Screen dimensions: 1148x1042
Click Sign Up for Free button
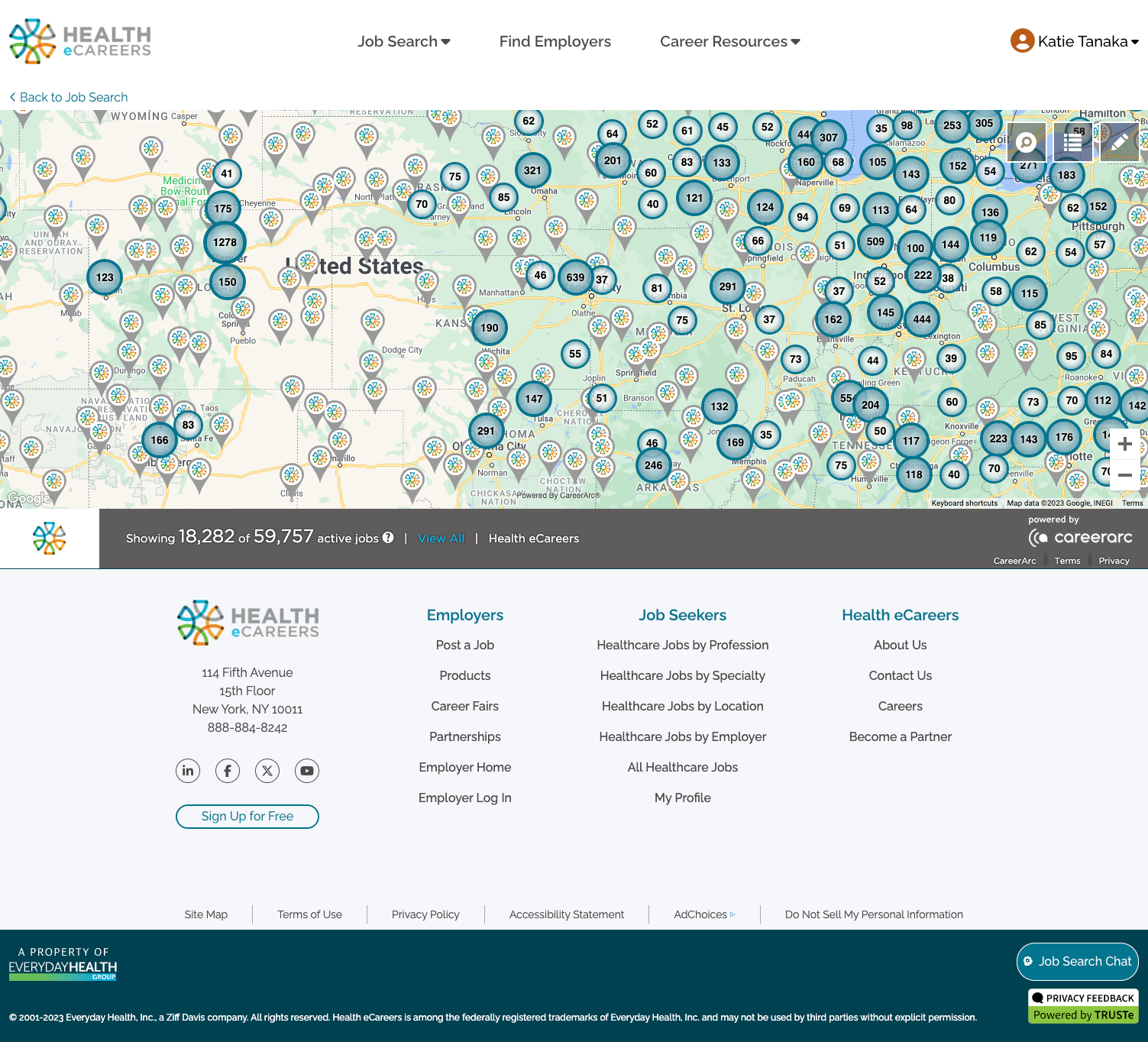[x=247, y=816]
